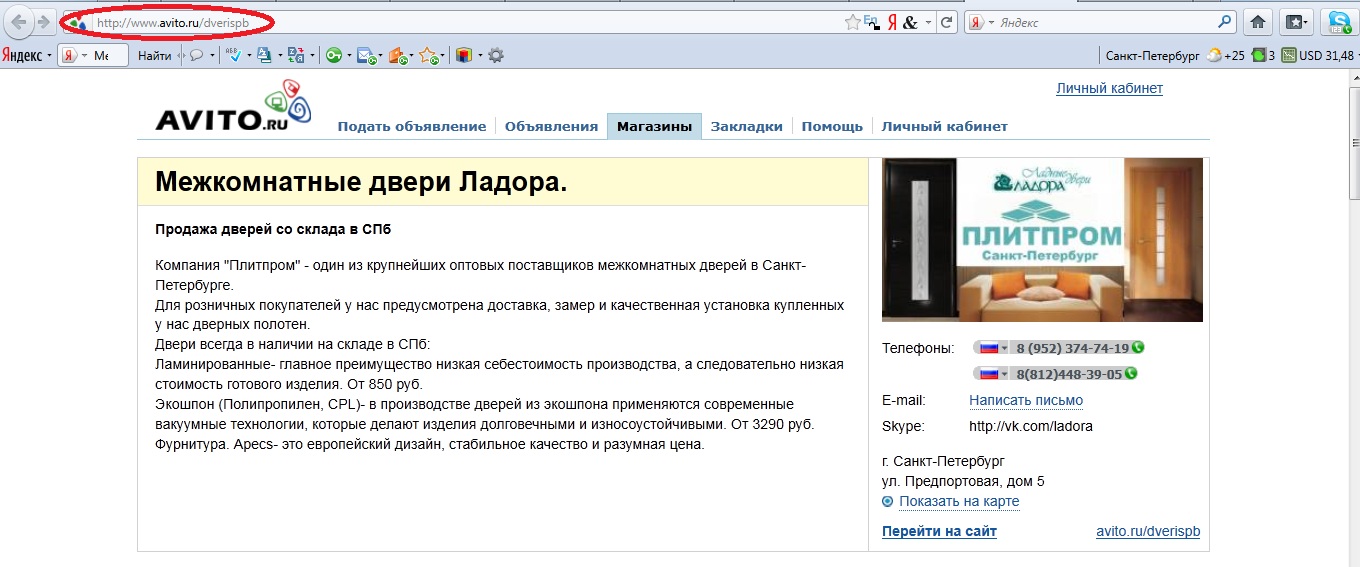Click the page translation icon in Yandex bar

[x=296, y=55]
